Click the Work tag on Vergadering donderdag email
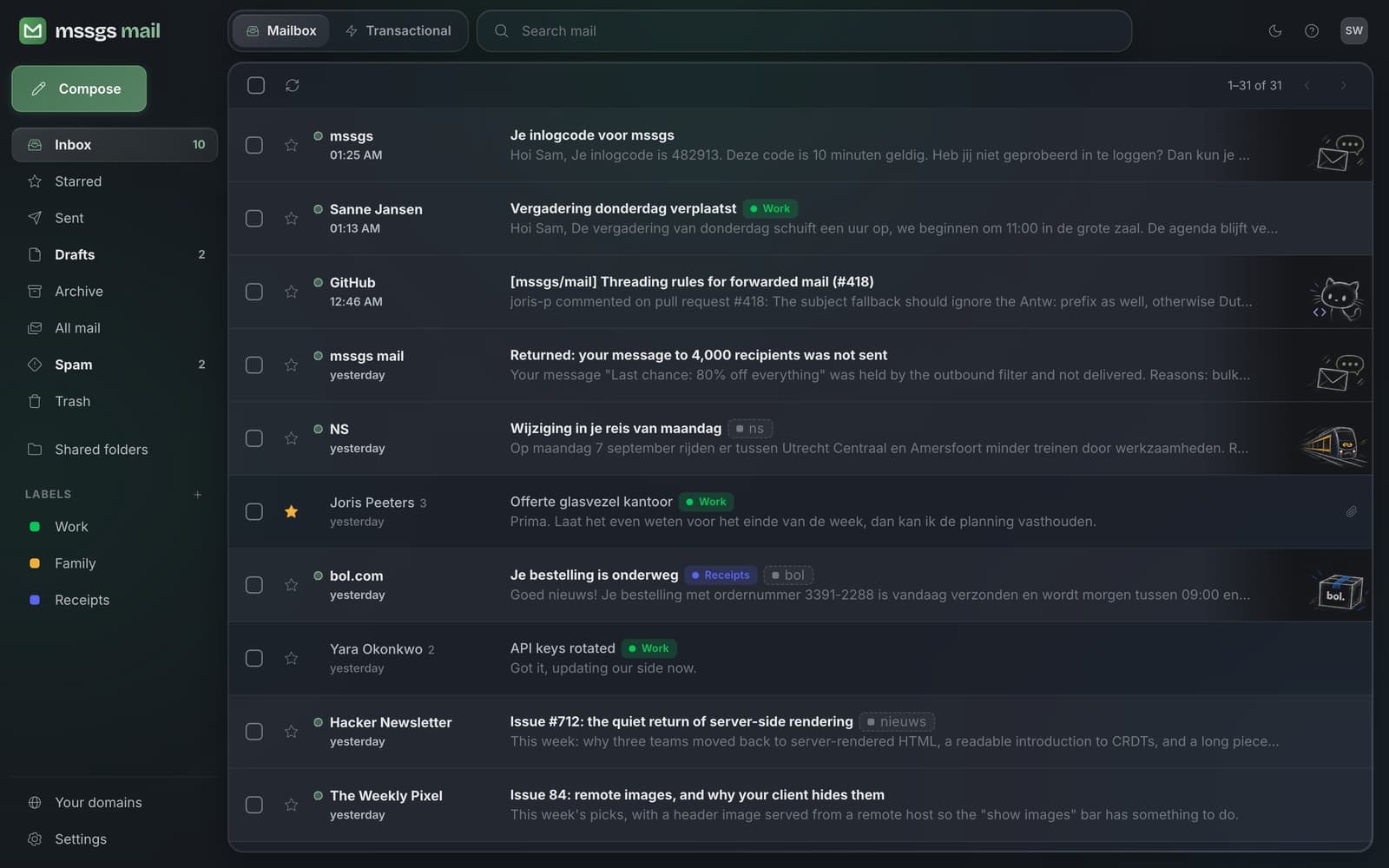Viewport: 1389px width, 868px height. pyautogui.click(x=770, y=208)
